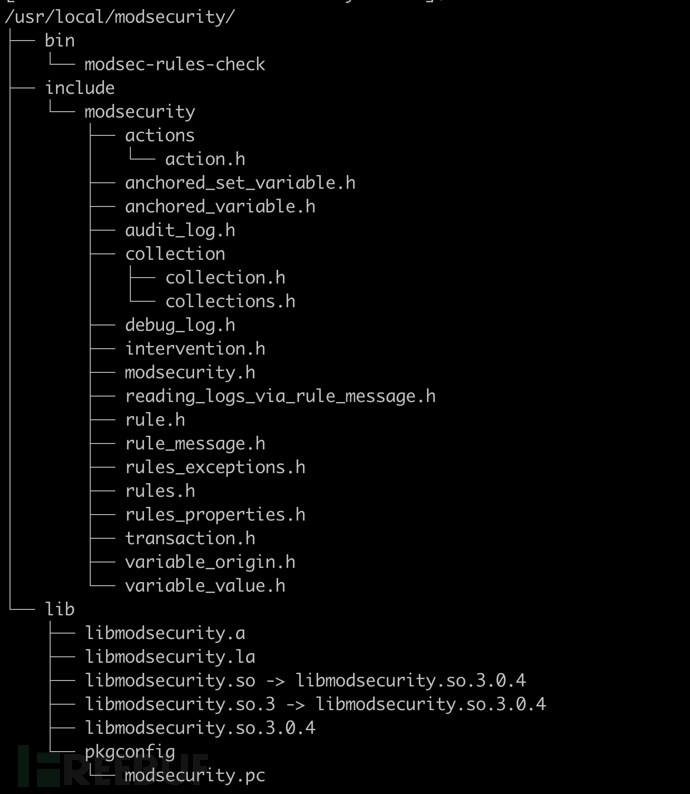Select rules_exceptions.h entry
This screenshot has width=690, height=794.
click(x=215, y=467)
